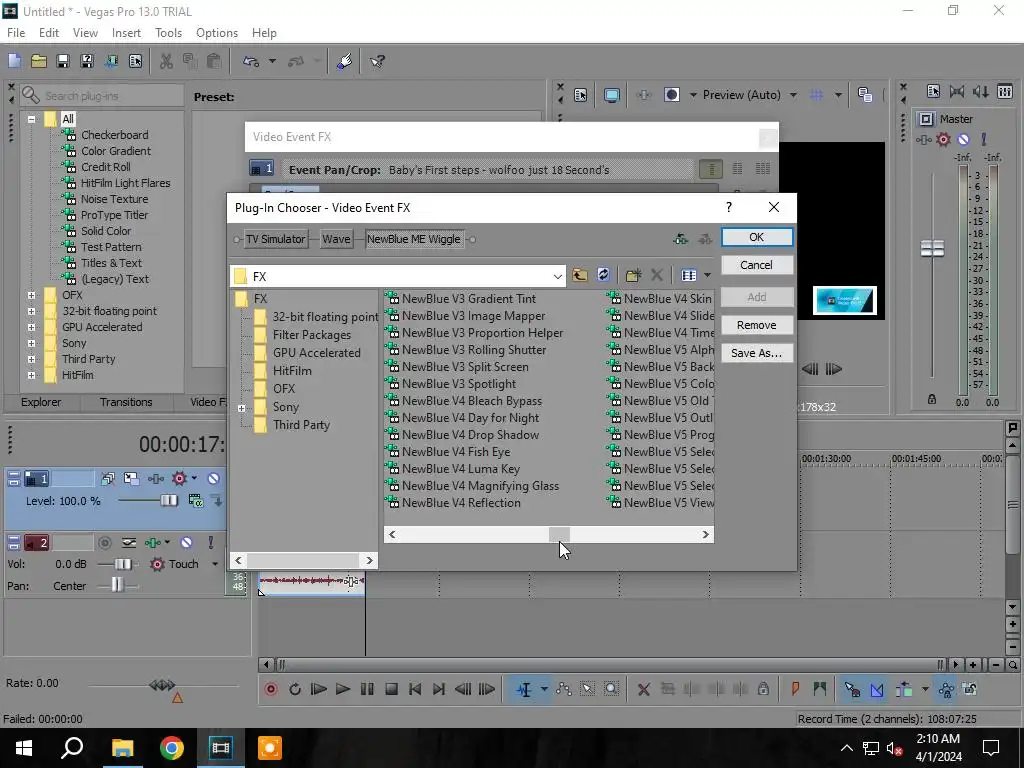Click Play in the transport bar
Viewport: 1024px width, 768px height.
(x=342, y=689)
